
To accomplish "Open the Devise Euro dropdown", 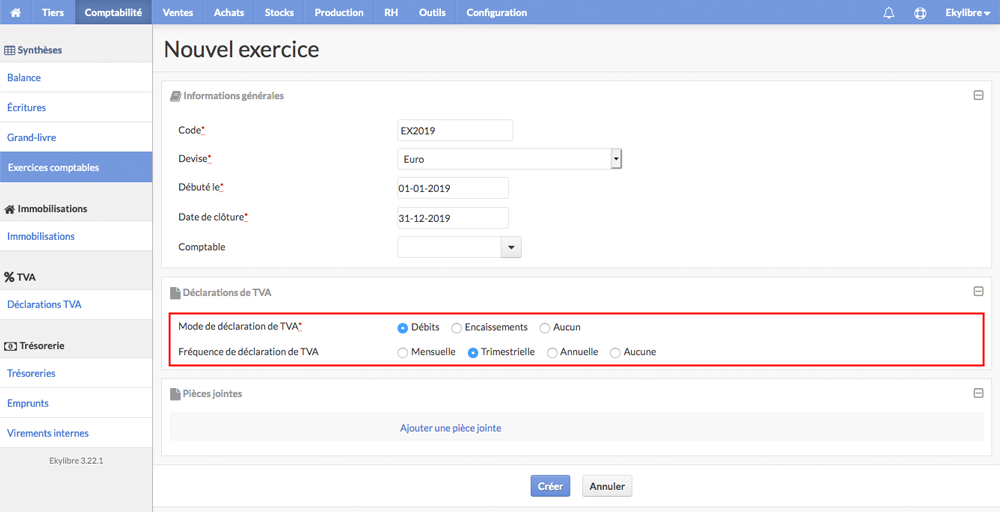I will 509,159.
